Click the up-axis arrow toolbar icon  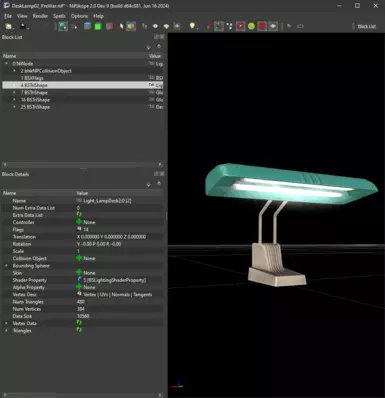(x=144, y=26)
